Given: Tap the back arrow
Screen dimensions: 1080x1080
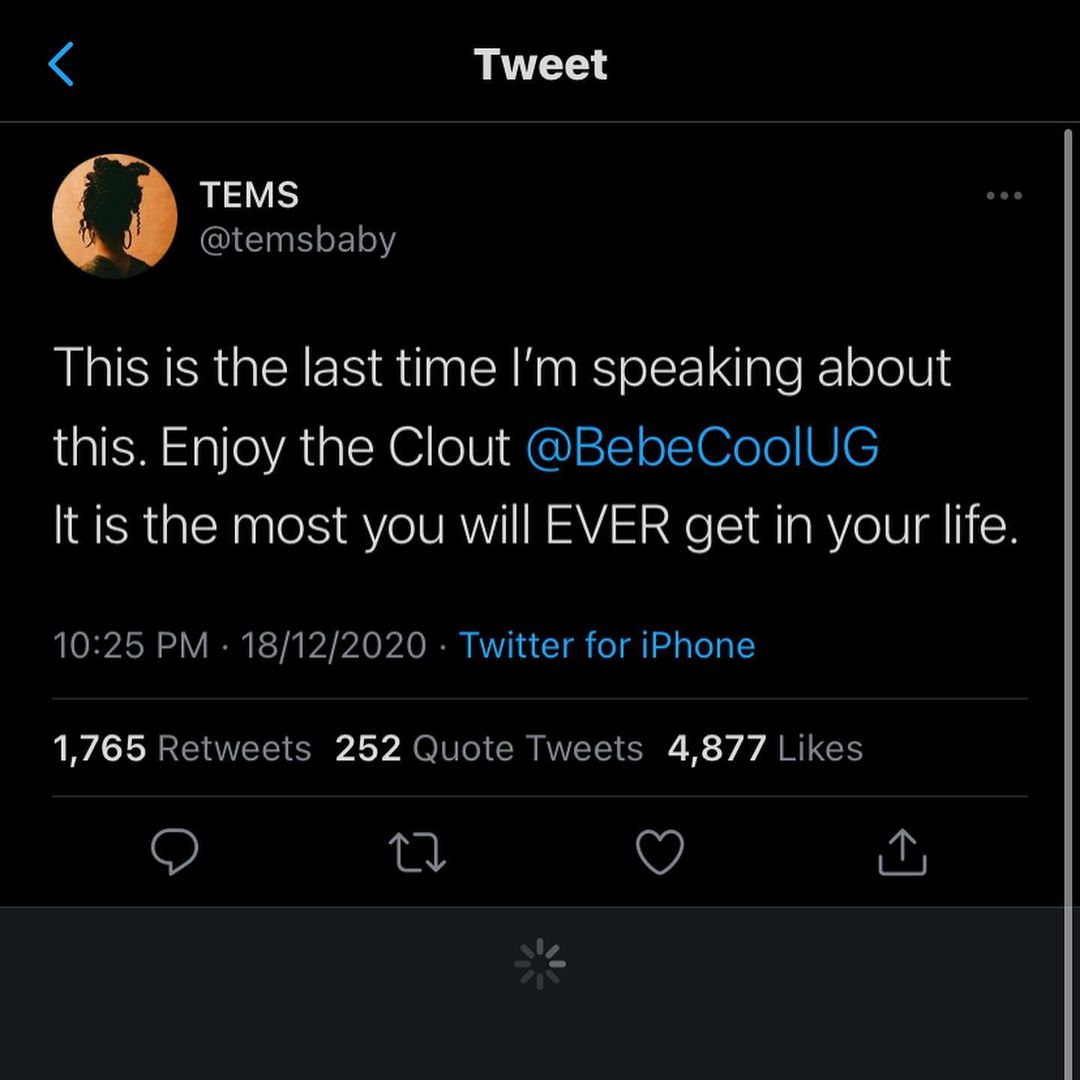Looking at the screenshot, I should 61,65.
